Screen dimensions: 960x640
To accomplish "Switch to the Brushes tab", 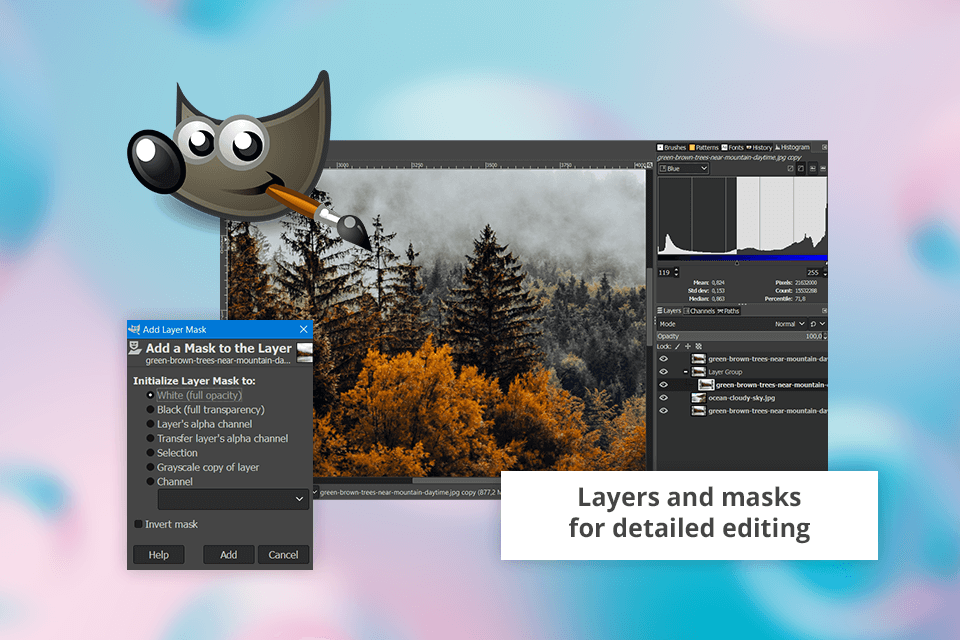I will [x=672, y=147].
